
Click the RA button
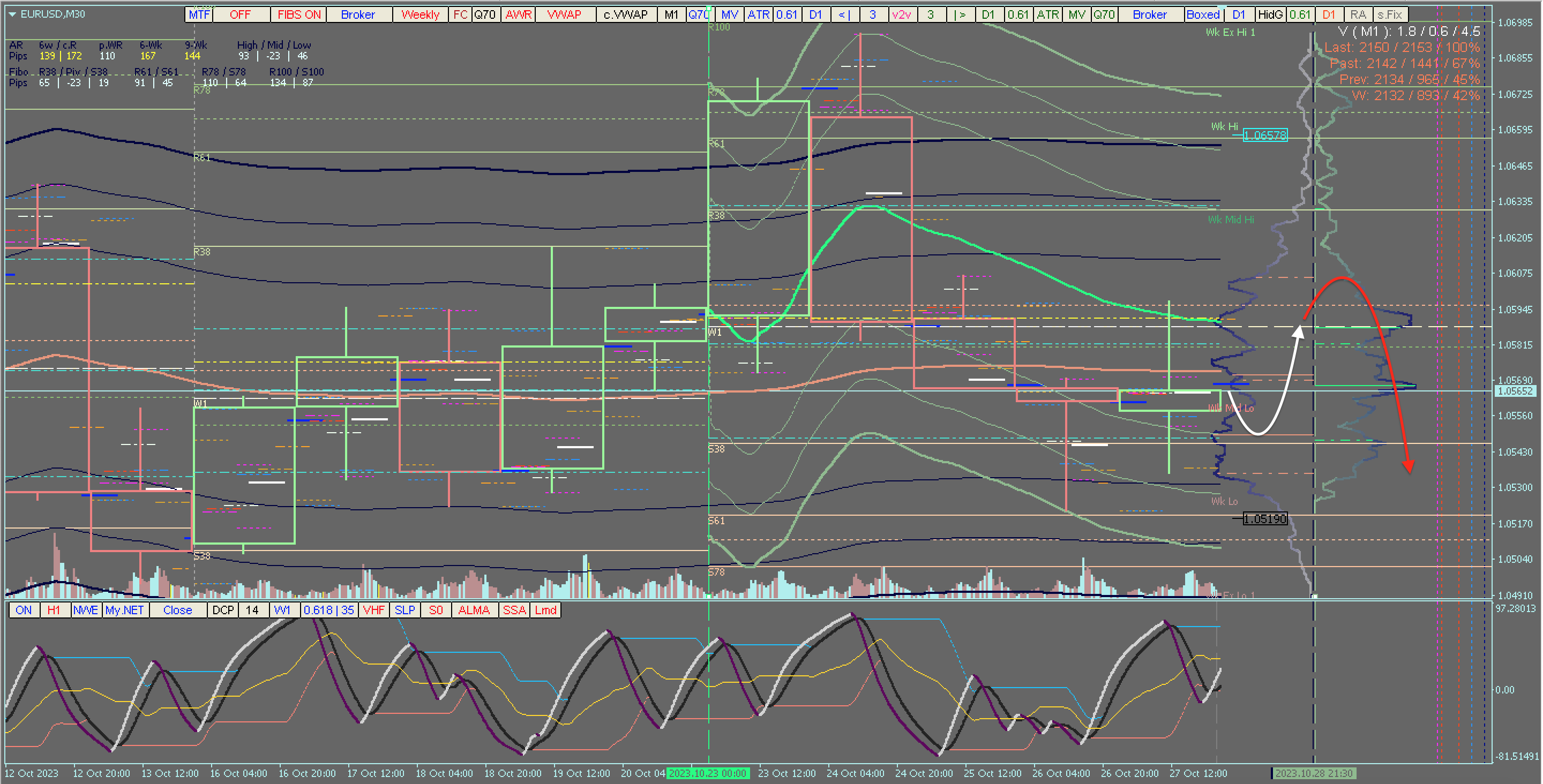point(1358,14)
